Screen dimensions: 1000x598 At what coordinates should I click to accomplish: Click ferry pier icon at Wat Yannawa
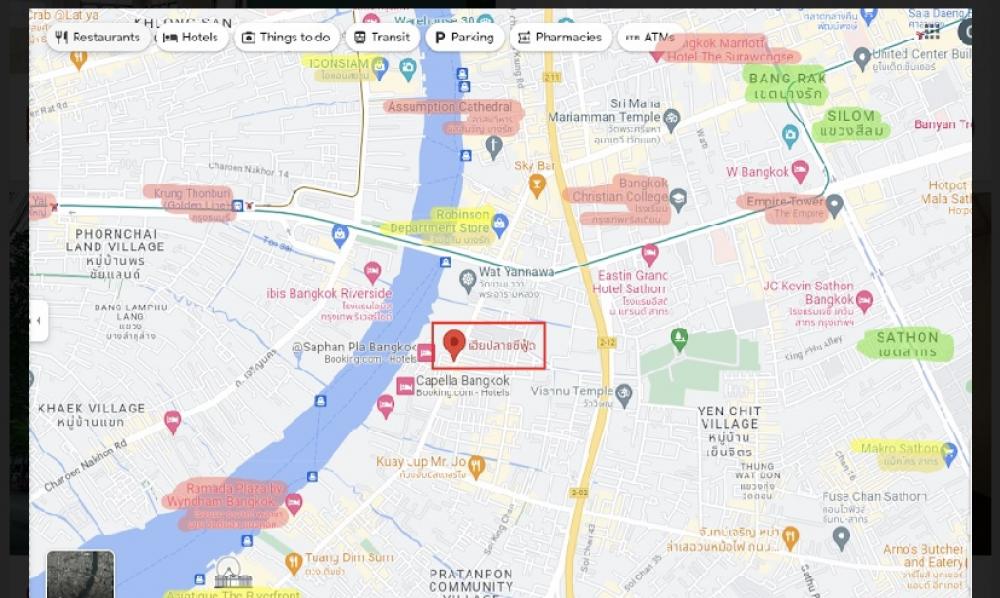coord(446,262)
